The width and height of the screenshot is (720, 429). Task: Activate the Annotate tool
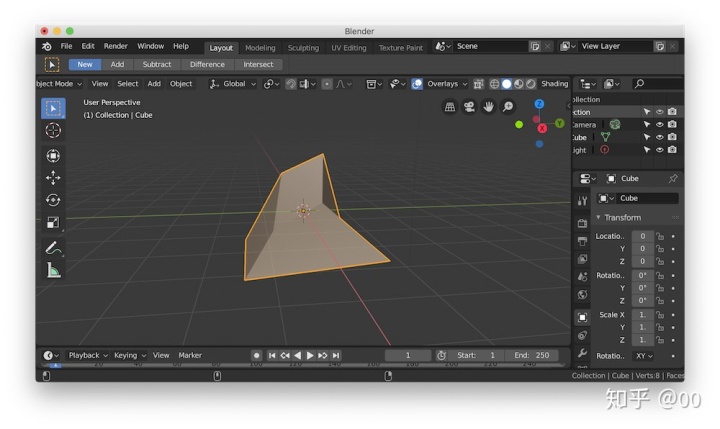point(53,248)
